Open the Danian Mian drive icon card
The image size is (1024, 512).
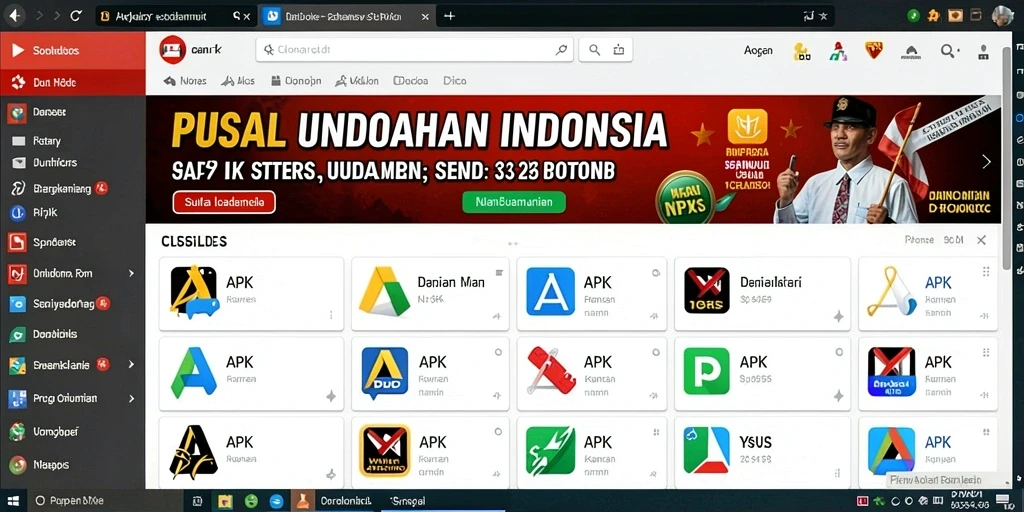pyautogui.click(x=384, y=291)
